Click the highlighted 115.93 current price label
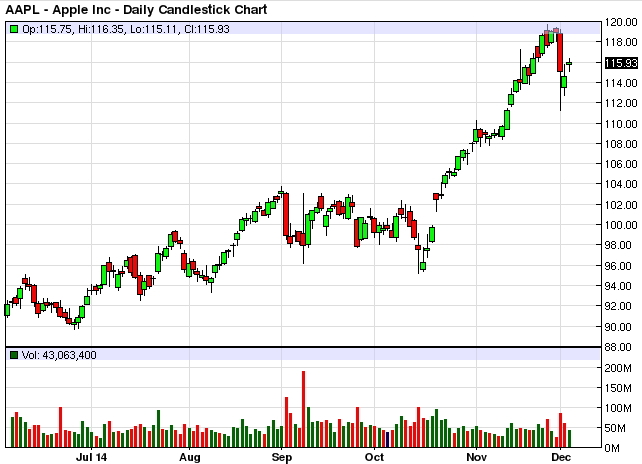Screen dimensions: 642x464 (x=621, y=63)
